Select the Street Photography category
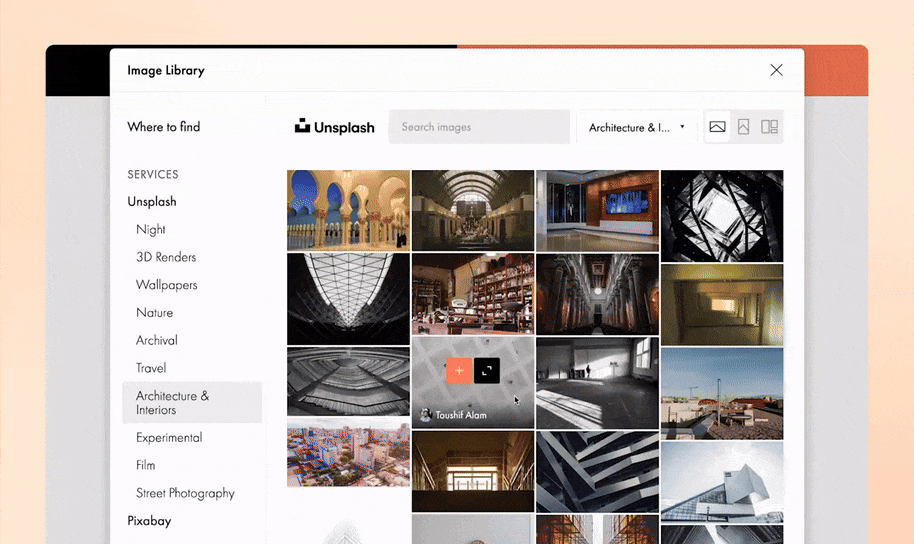Viewport: 914px width, 544px height. coord(185,493)
